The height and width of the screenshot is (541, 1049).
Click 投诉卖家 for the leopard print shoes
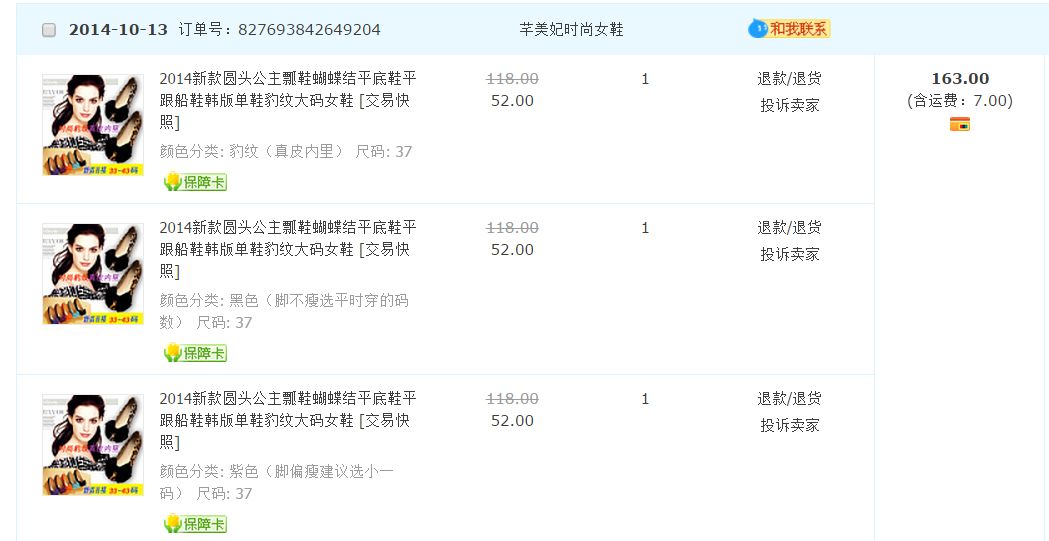[789, 105]
